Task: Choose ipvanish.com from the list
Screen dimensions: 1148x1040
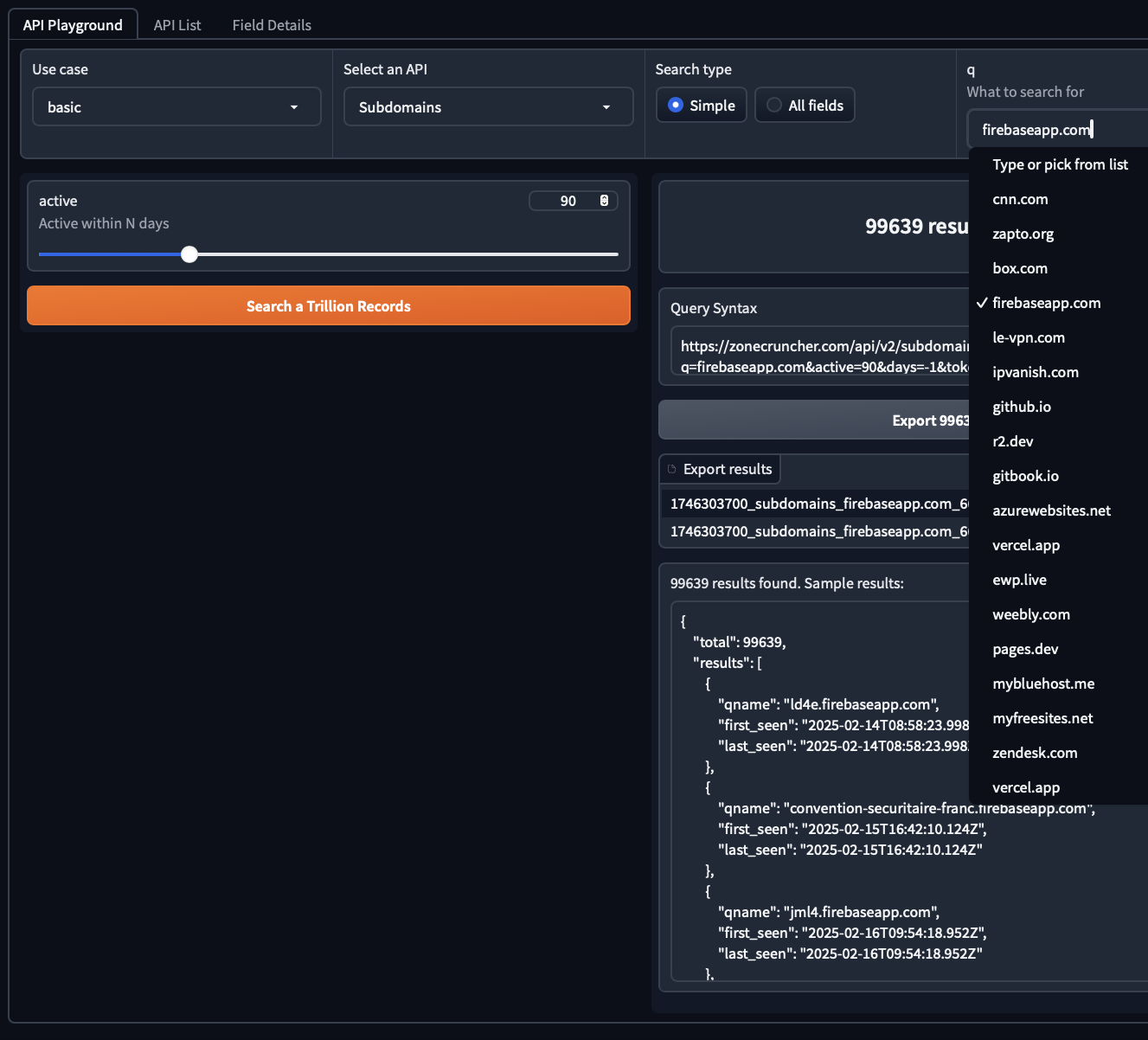Action: click(1058, 372)
